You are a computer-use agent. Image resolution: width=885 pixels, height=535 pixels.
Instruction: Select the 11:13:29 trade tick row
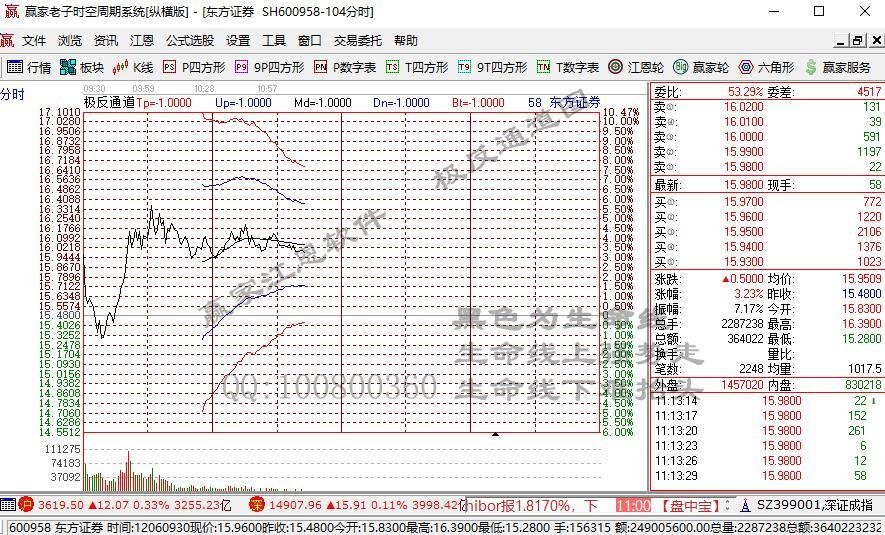point(766,475)
